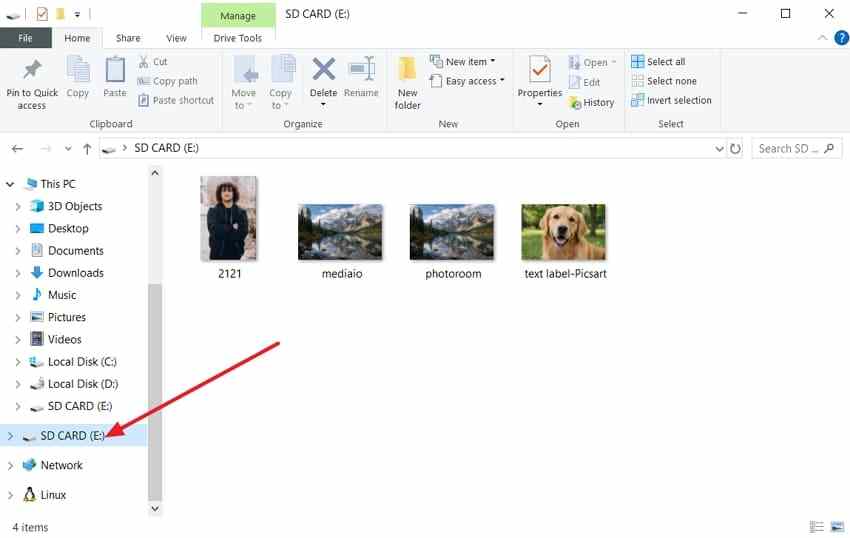Screen dimensions: 850x538
Task: Click SD CARD (E:) in address bar
Action: click(166, 148)
